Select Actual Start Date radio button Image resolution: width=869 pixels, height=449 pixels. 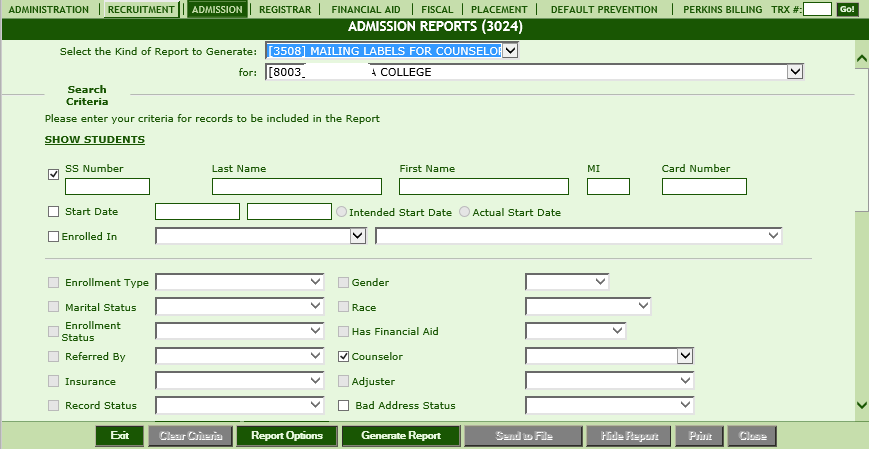(465, 212)
